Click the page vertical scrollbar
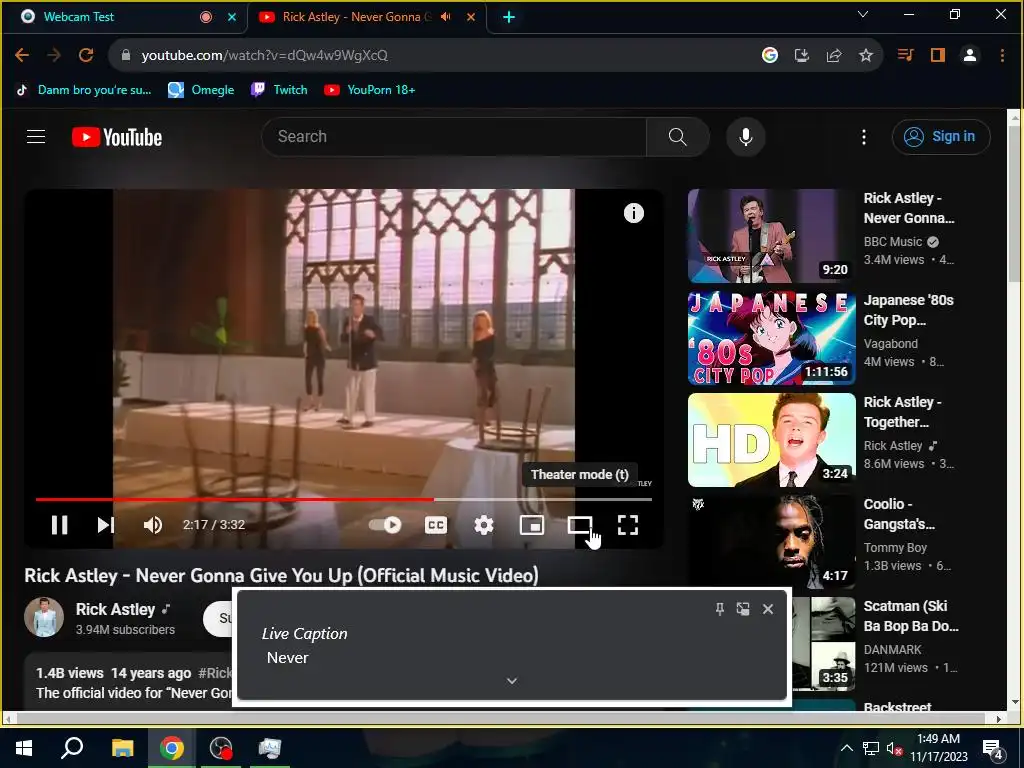The height and width of the screenshot is (768, 1024). coord(1014,204)
